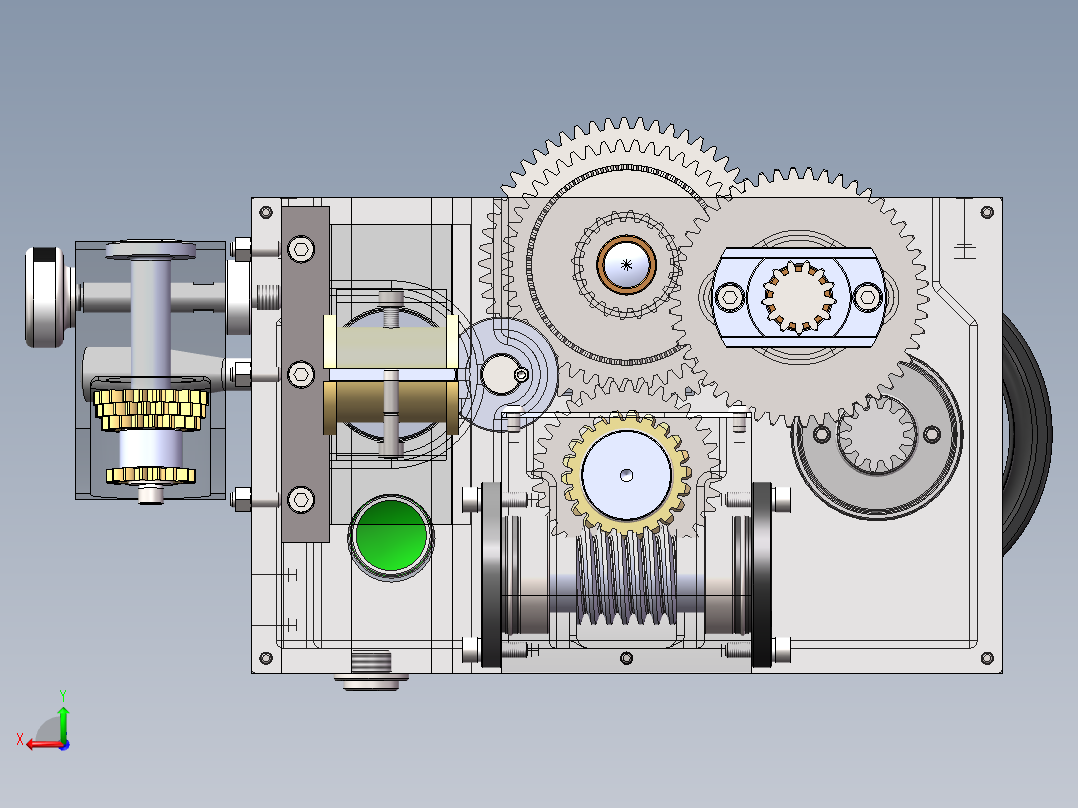The height and width of the screenshot is (808, 1078).
Task: Click the blue Z axis dot of the triad
Action: coord(65,745)
